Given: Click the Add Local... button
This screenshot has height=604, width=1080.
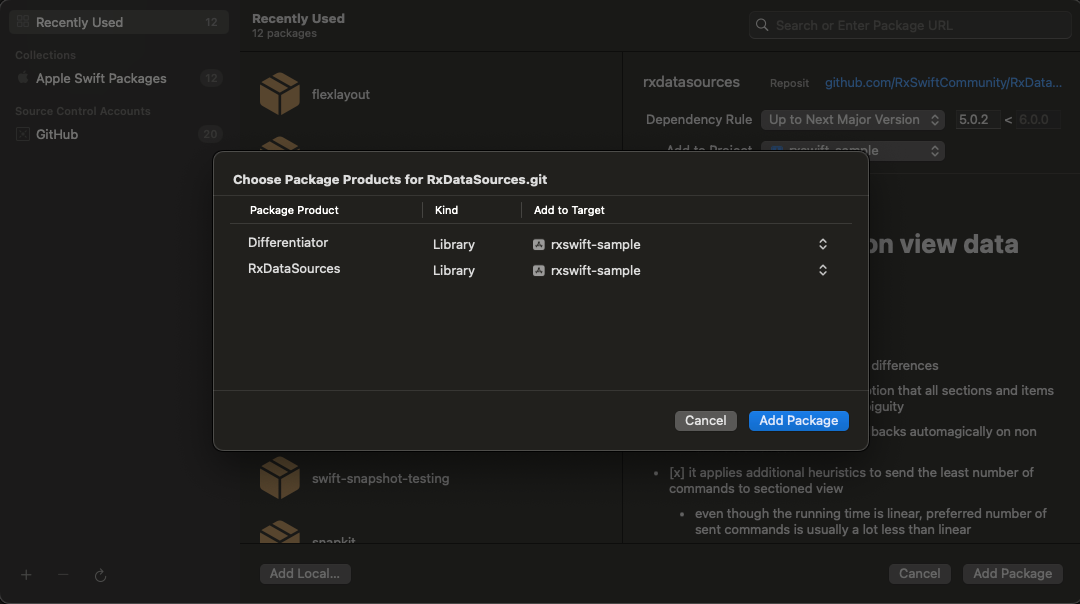Looking at the screenshot, I should (x=305, y=574).
